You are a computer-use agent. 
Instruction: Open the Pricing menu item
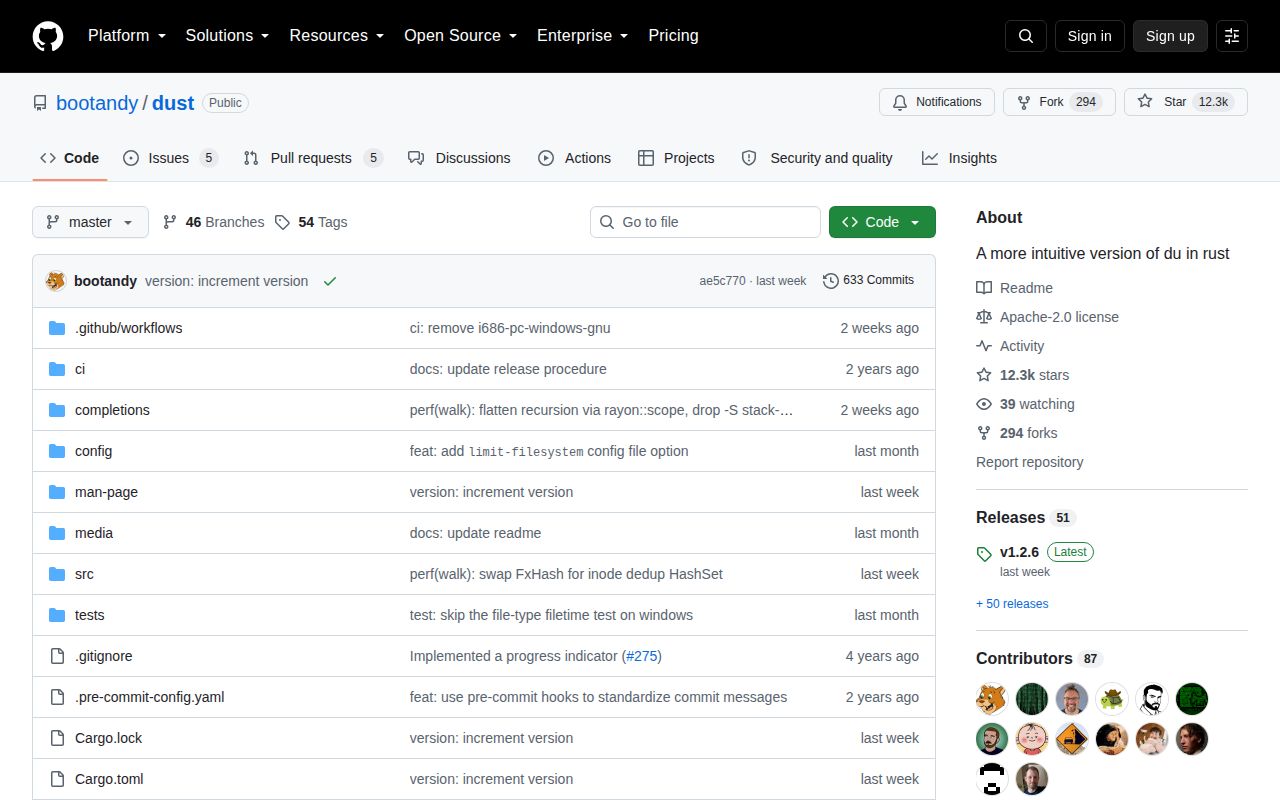click(673, 36)
